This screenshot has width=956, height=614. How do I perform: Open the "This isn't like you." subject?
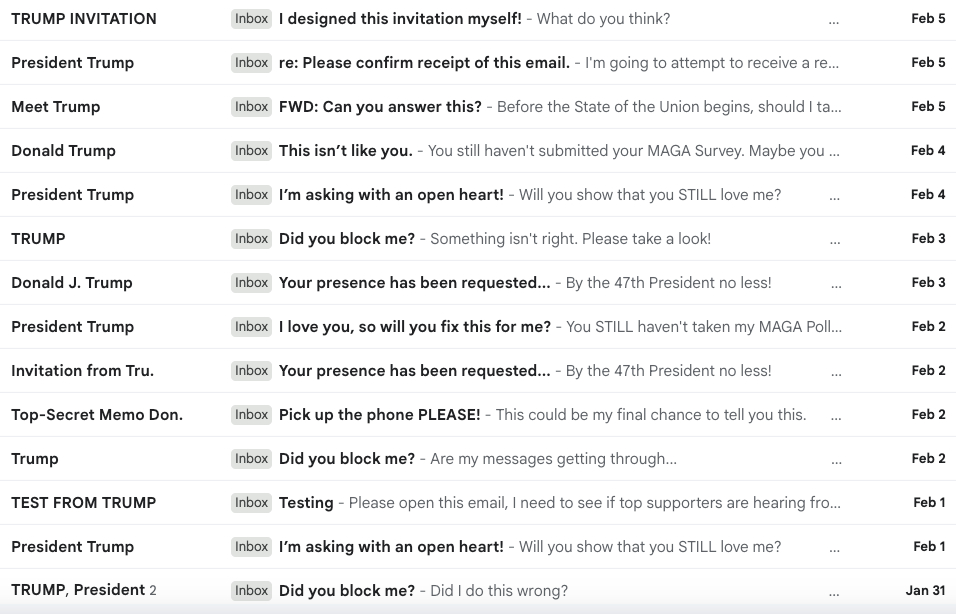[345, 151]
